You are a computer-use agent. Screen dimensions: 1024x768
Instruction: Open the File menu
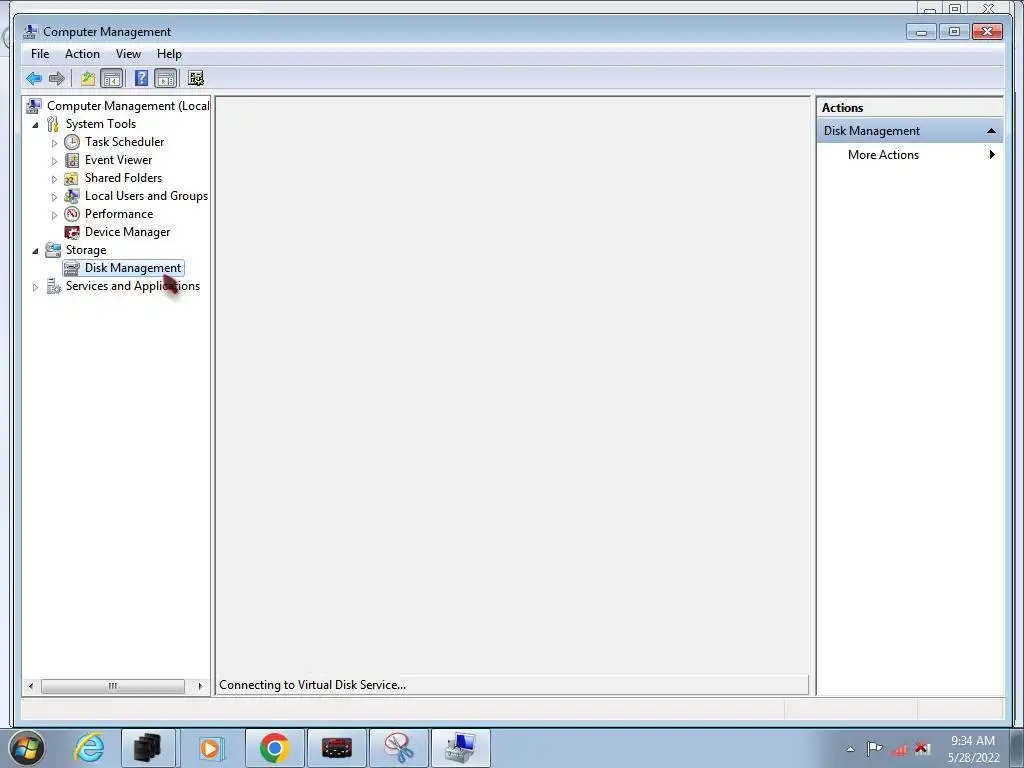[x=40, y=54]
